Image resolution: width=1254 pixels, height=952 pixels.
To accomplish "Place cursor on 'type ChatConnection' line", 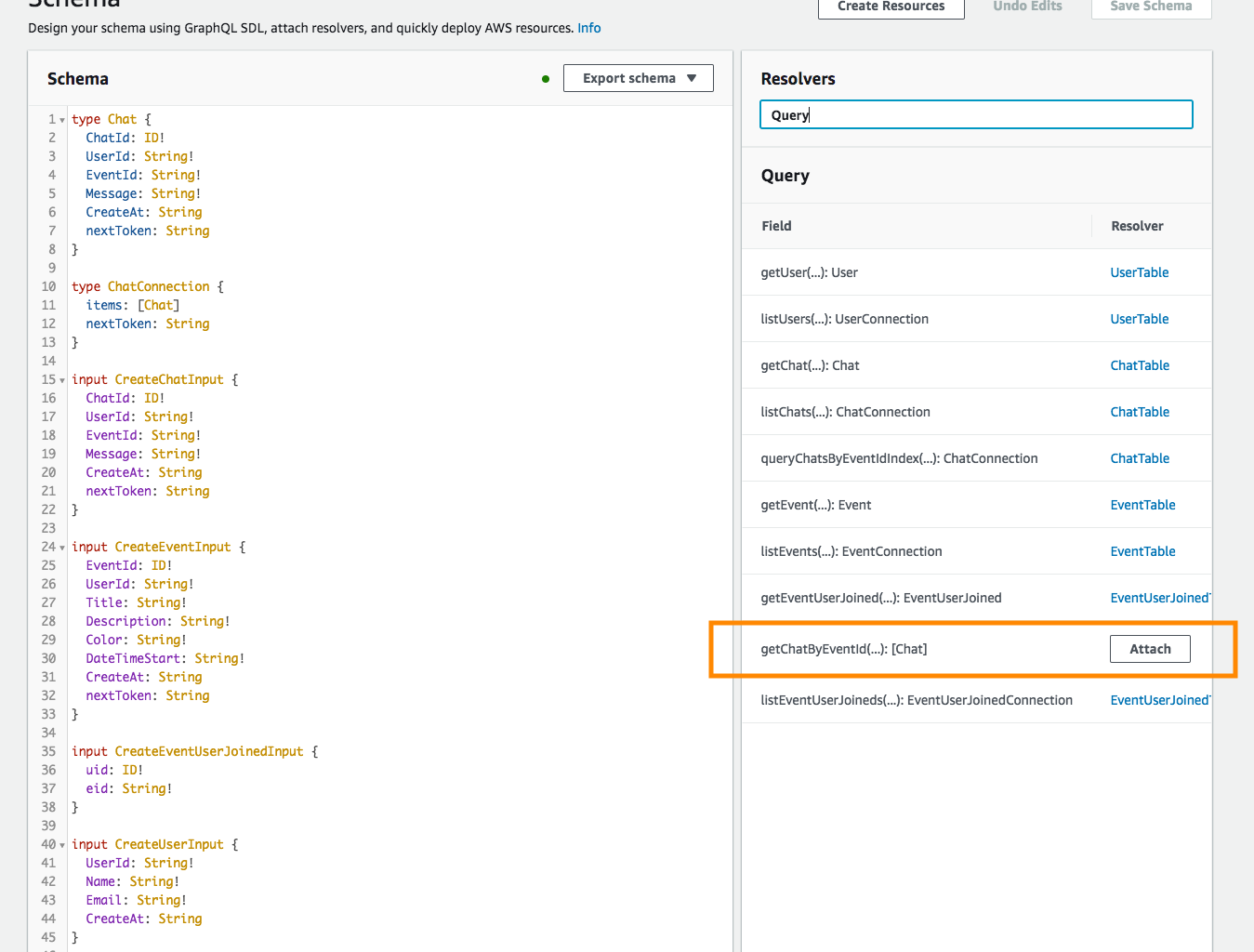I will pos(148,286).
